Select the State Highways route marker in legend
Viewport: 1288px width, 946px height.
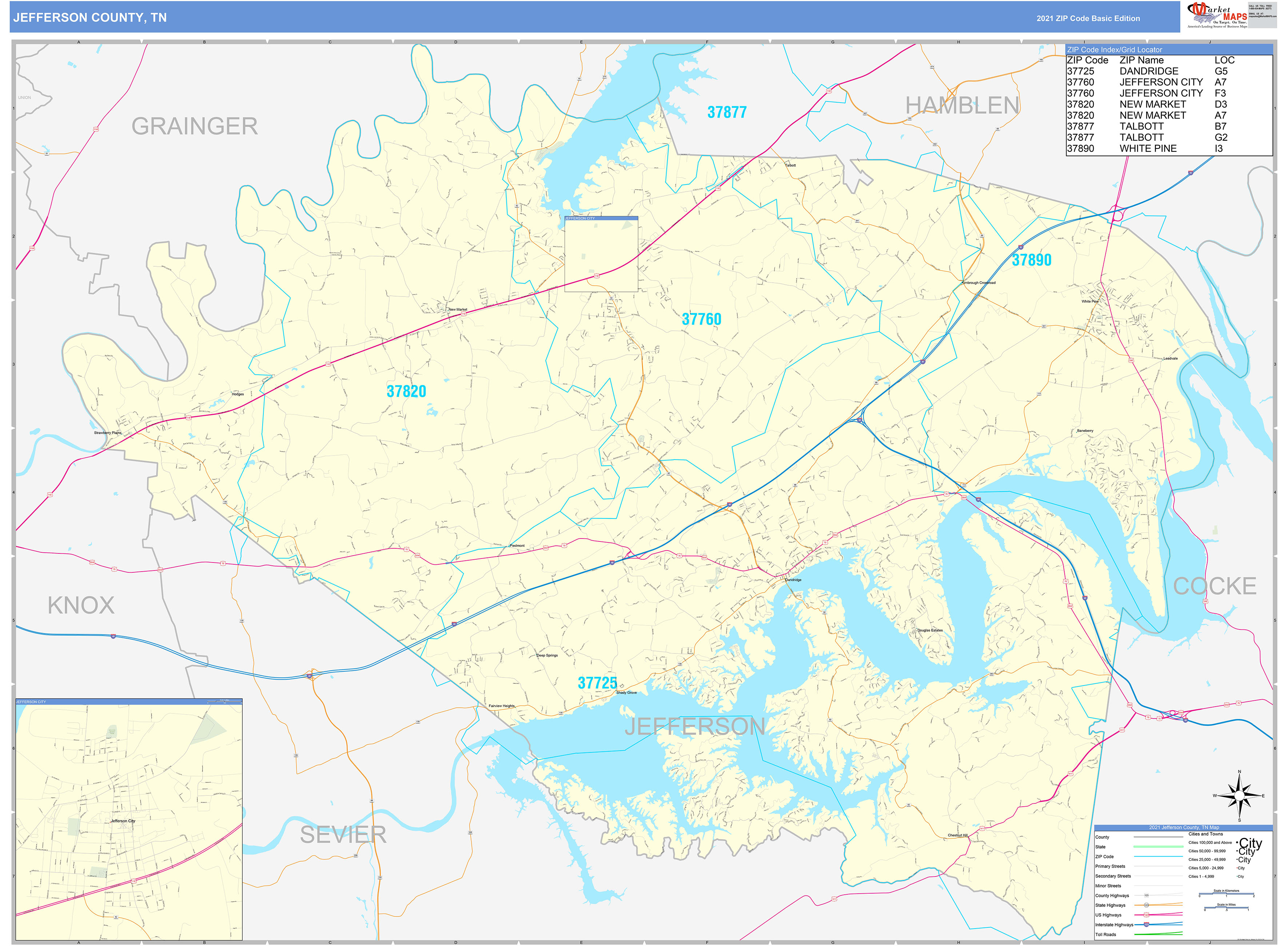1147,905
